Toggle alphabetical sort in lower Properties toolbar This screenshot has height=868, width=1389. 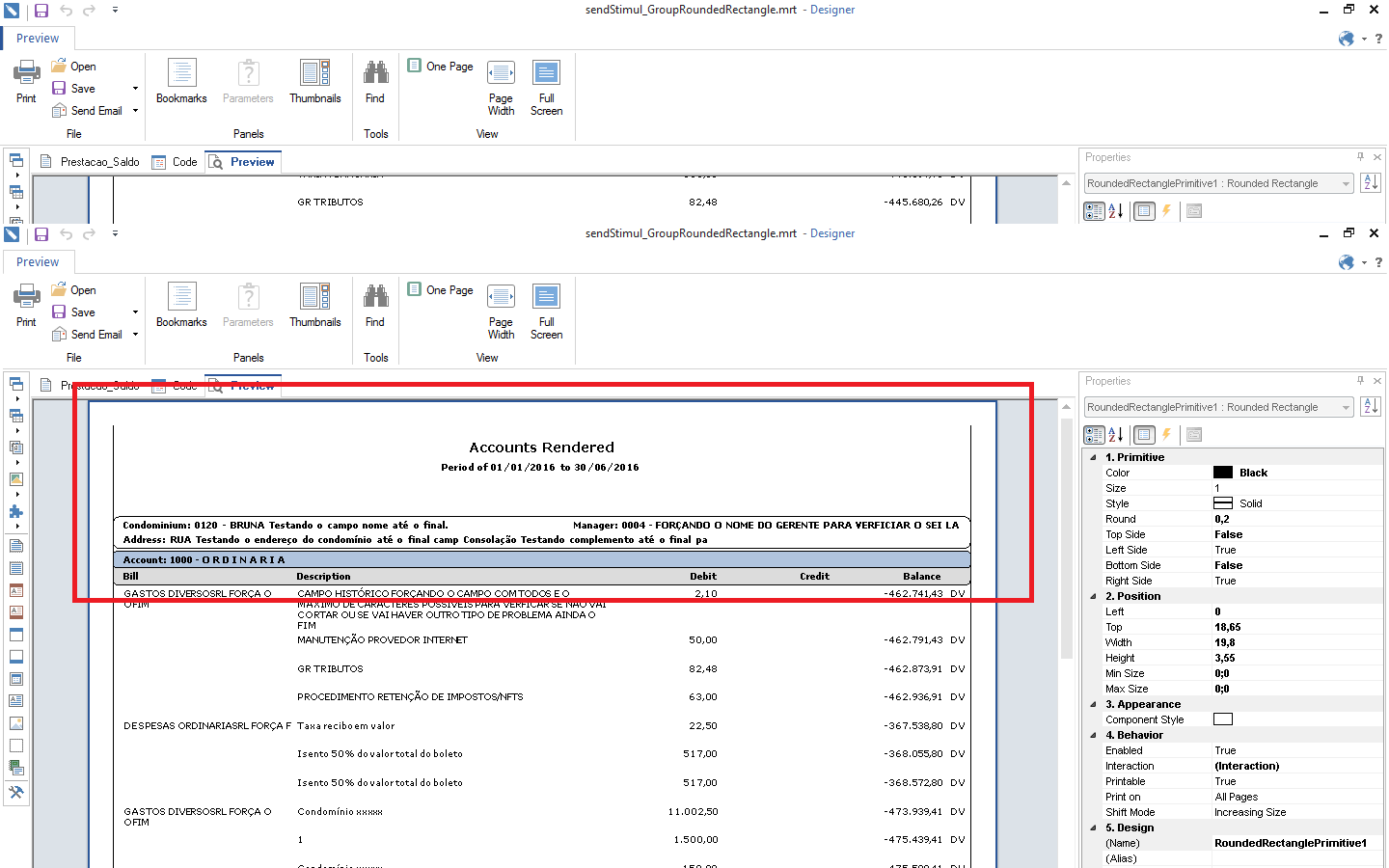pyautogui.click(x=1116, y=435)
